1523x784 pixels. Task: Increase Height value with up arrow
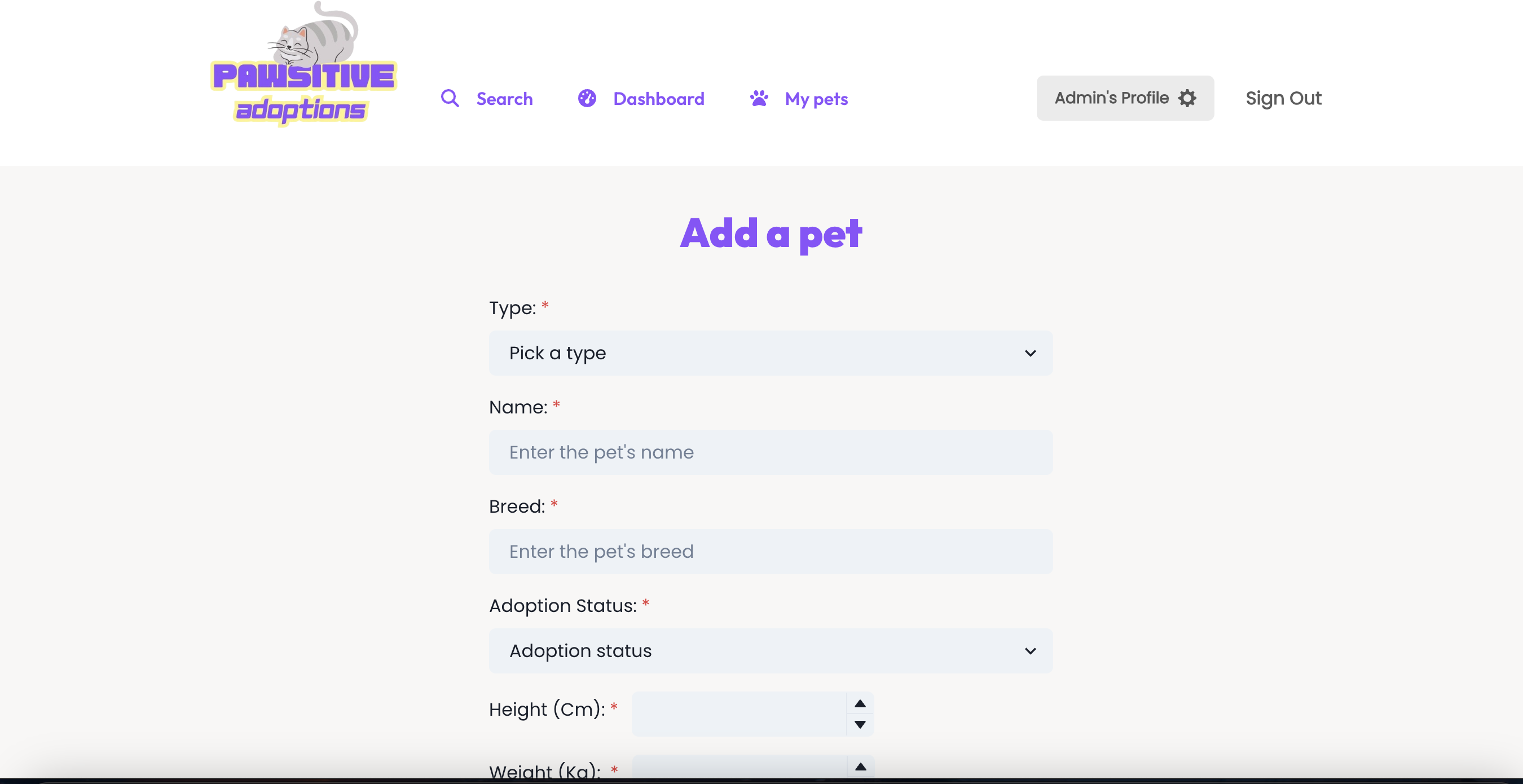(x=860, y=703)
